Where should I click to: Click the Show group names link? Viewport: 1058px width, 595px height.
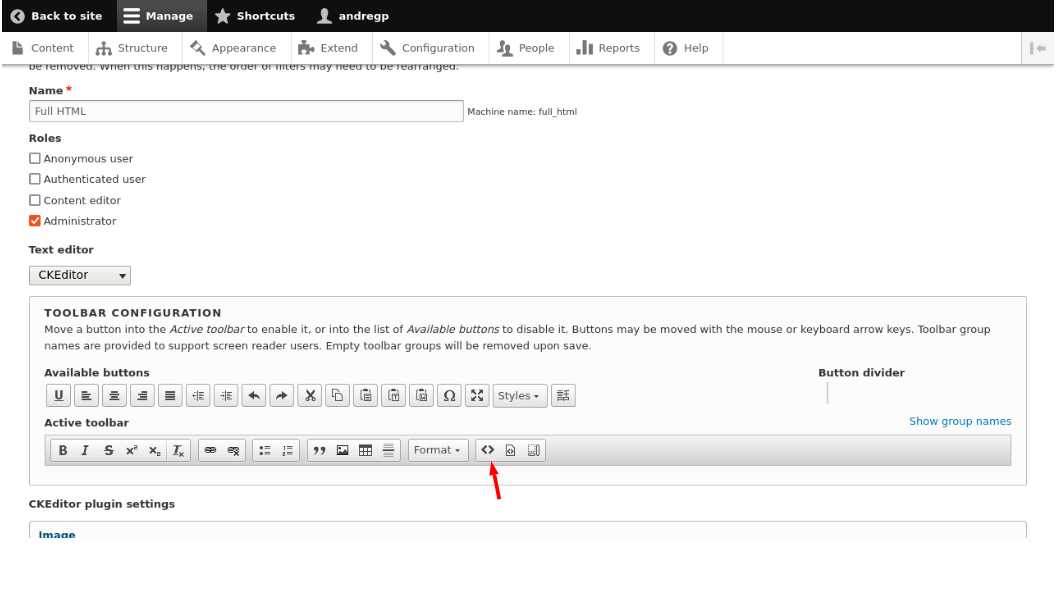click(960, 421)
